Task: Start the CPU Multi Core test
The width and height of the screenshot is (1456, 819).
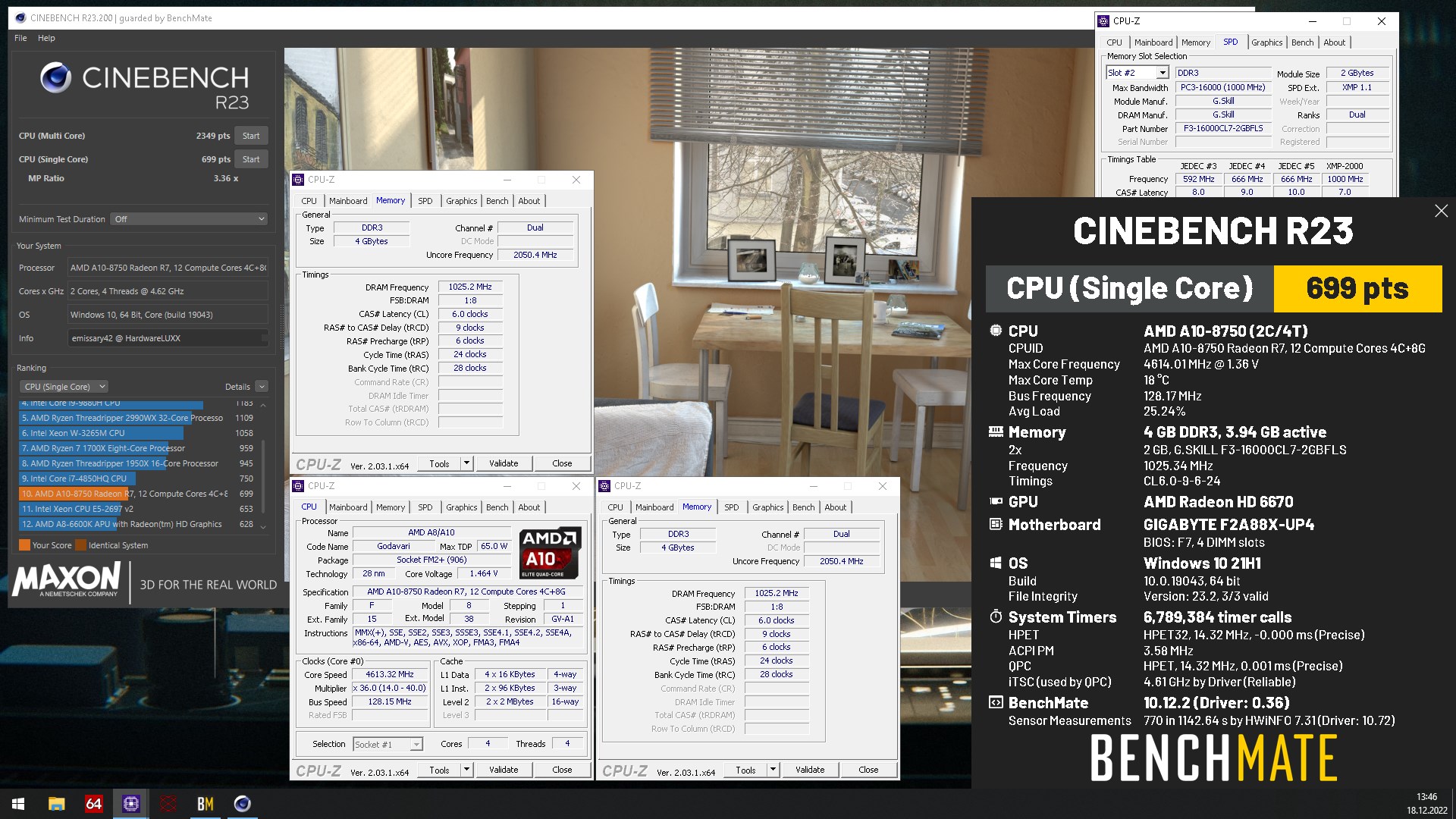Action: [251, 136]
